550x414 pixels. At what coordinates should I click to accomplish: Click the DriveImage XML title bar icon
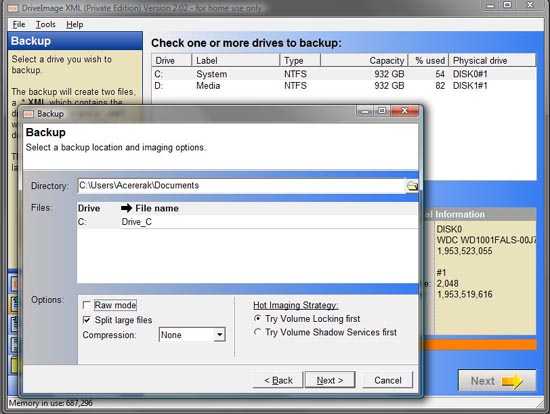click(x=13, y=8)
